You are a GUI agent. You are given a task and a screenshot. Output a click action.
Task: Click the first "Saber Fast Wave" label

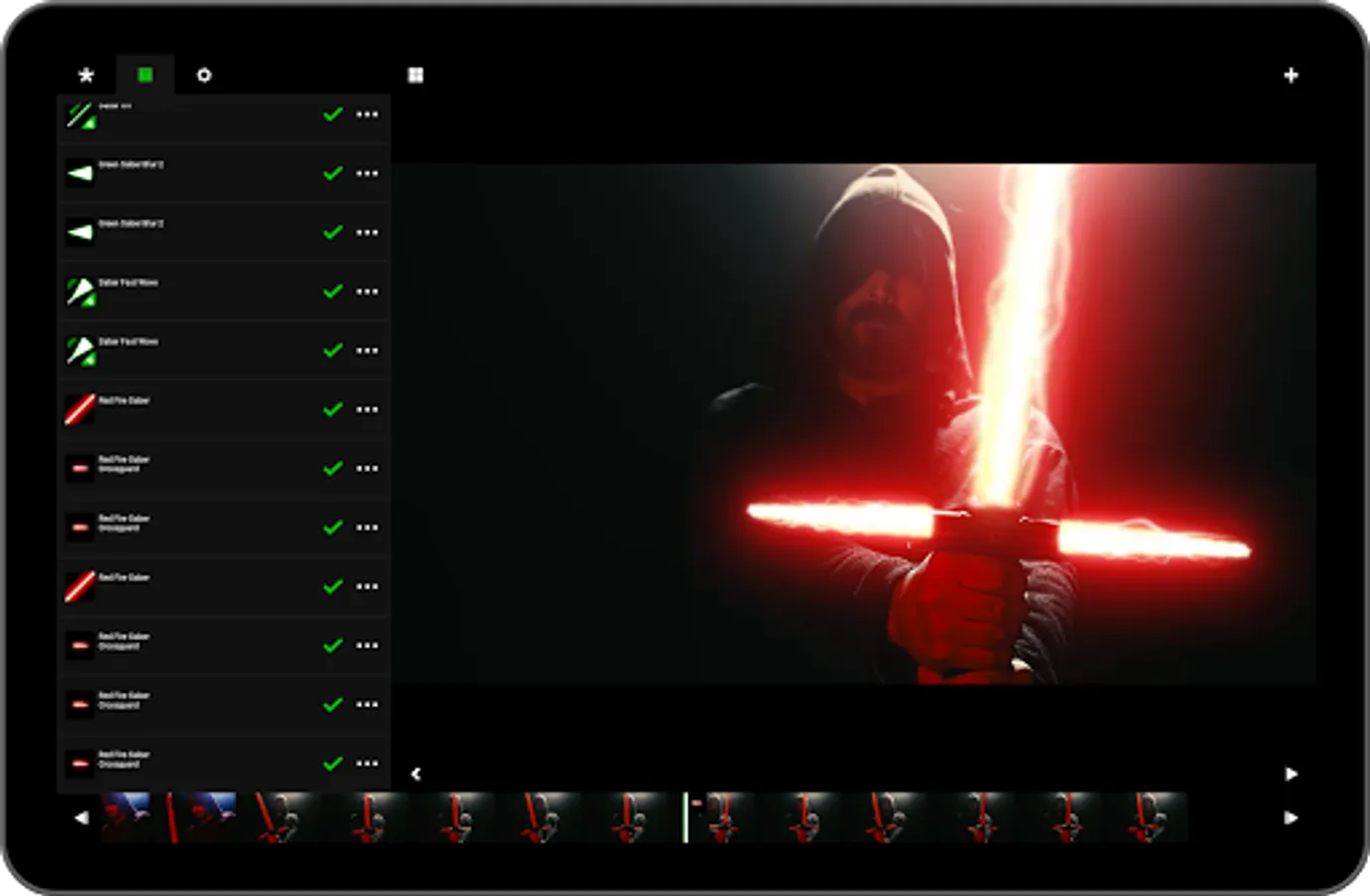click(128, 283)
